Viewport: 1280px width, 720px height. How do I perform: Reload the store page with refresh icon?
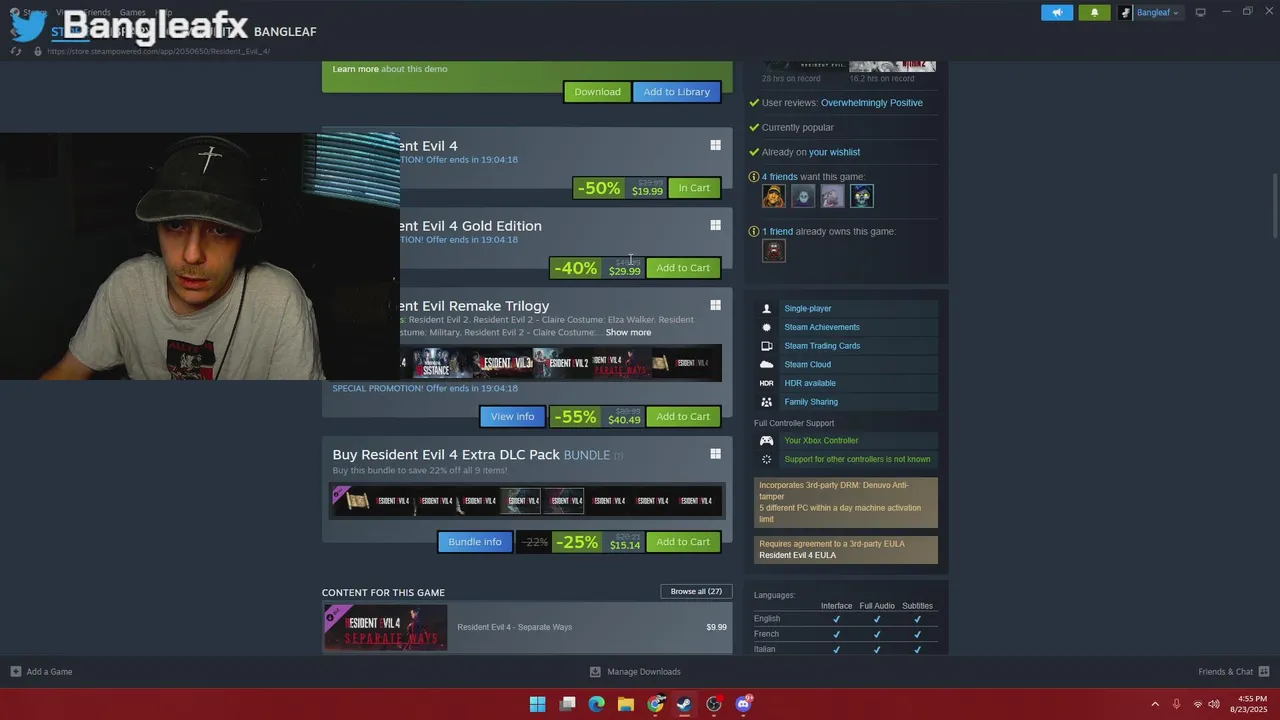16,51
